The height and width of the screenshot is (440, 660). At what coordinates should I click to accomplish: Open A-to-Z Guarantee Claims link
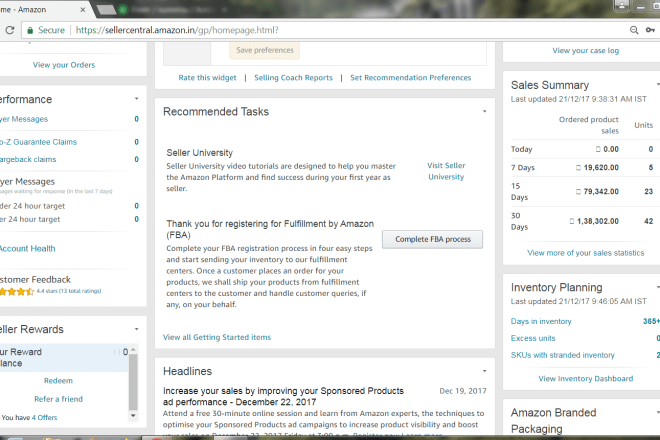[x=38, y=142]
